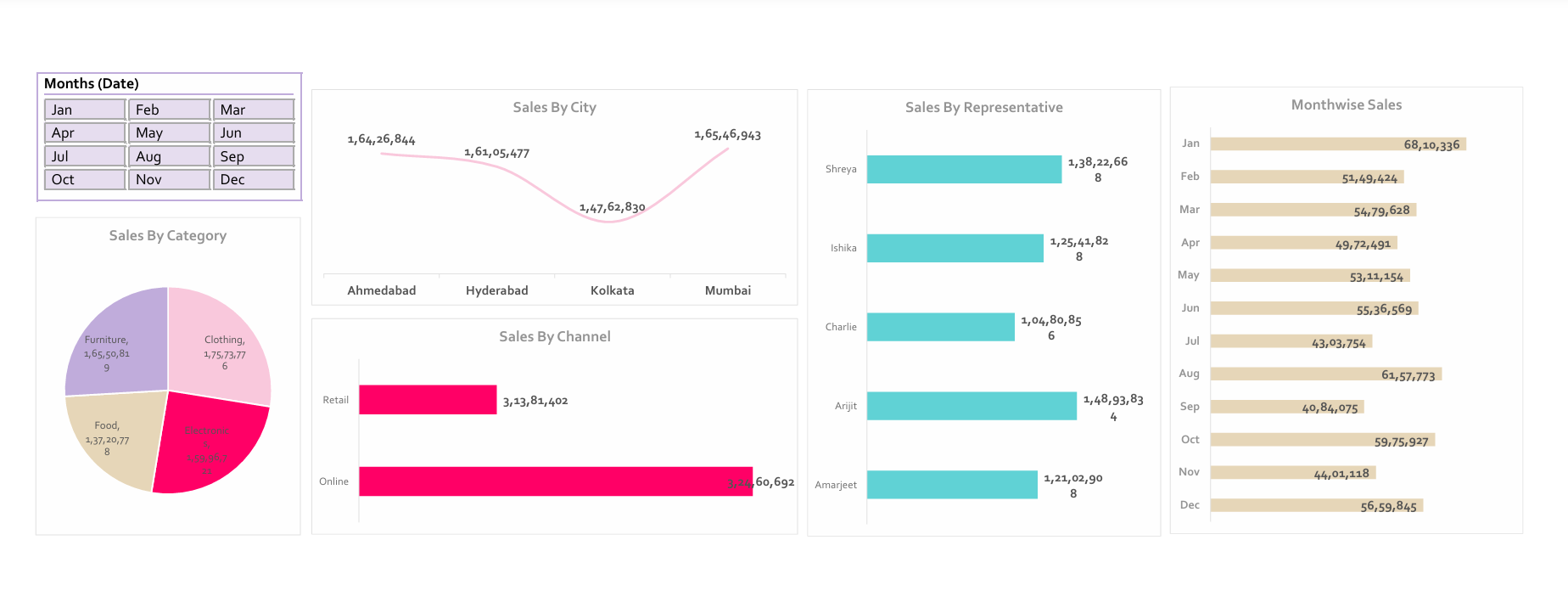1568x602 pixels.
Task: Select the Jan month slicer button
Action: [84, 109]
